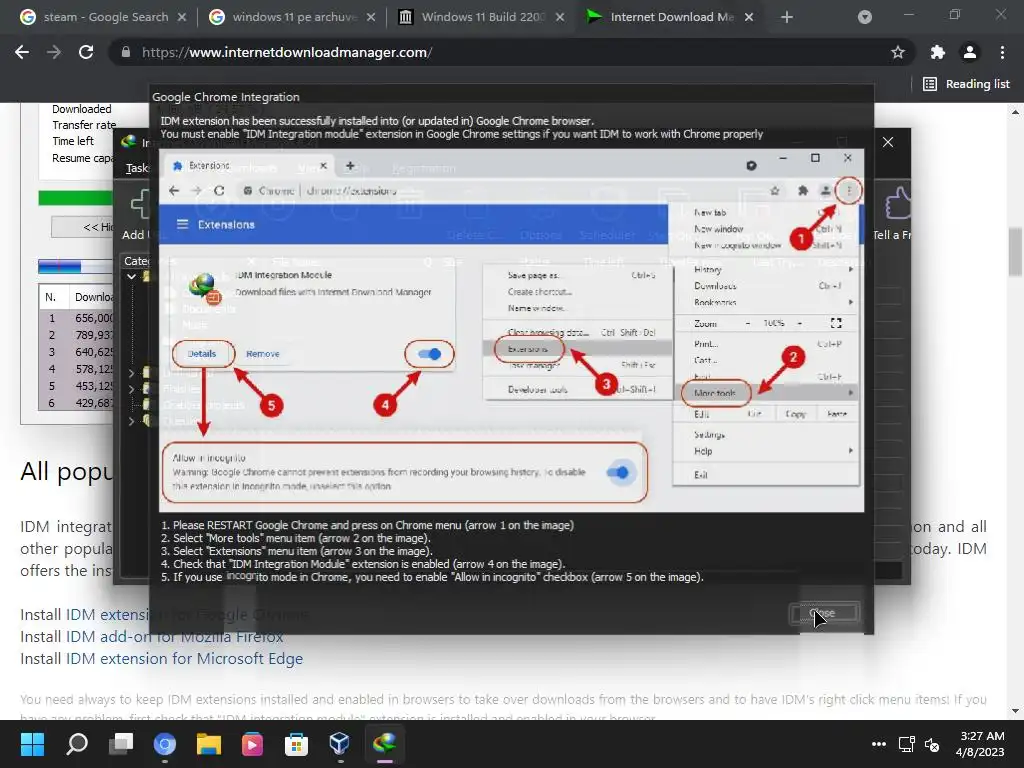Close the 'Windows 11 Build 2200' tab
This screenshot has width=1024, height=768.
[x=560, y=17]
